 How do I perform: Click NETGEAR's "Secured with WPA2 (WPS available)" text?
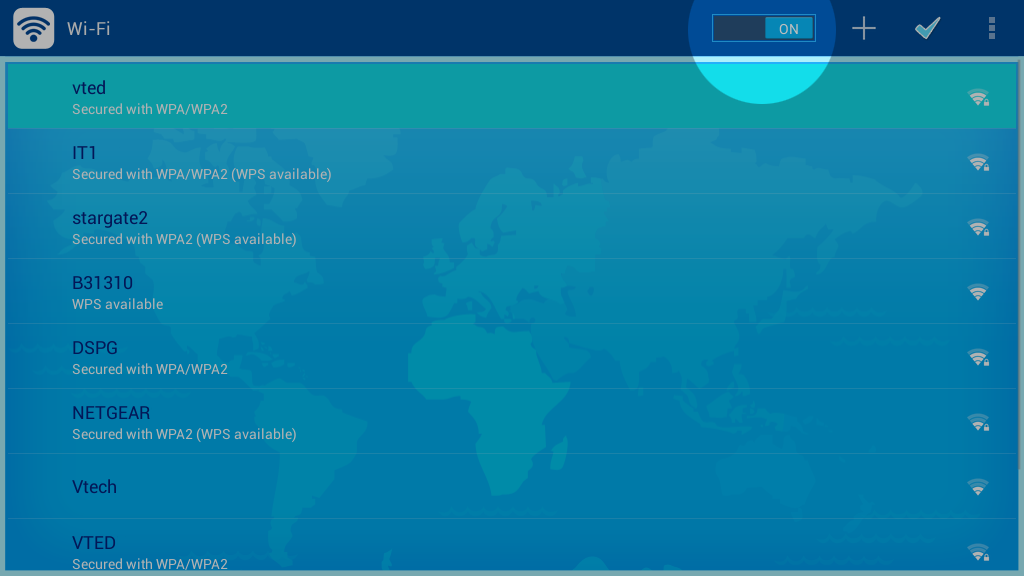184,434
